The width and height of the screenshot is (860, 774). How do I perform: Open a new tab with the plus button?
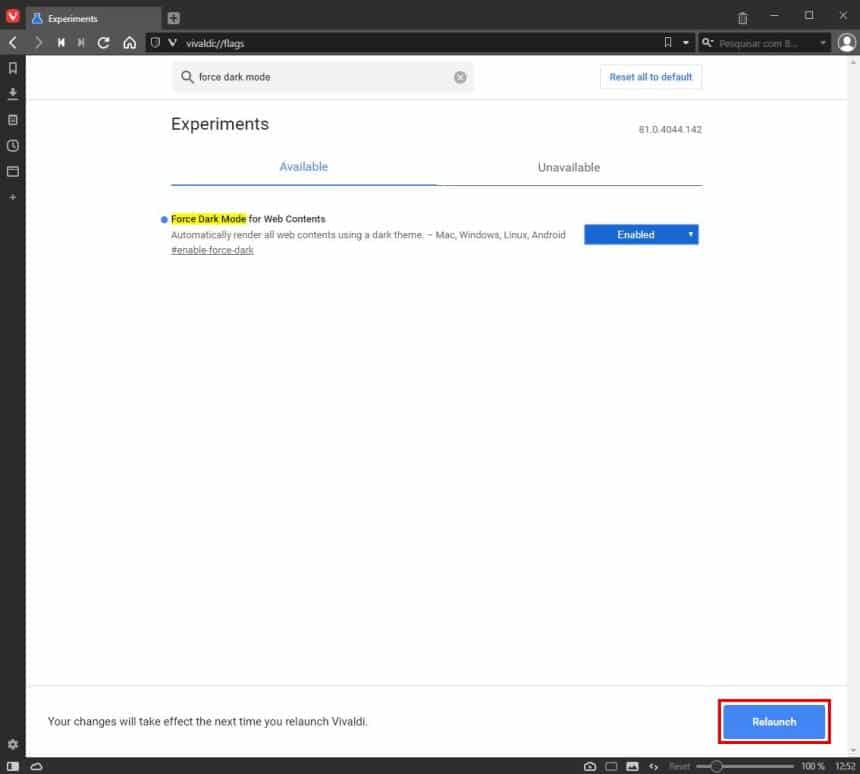(173, 18)
